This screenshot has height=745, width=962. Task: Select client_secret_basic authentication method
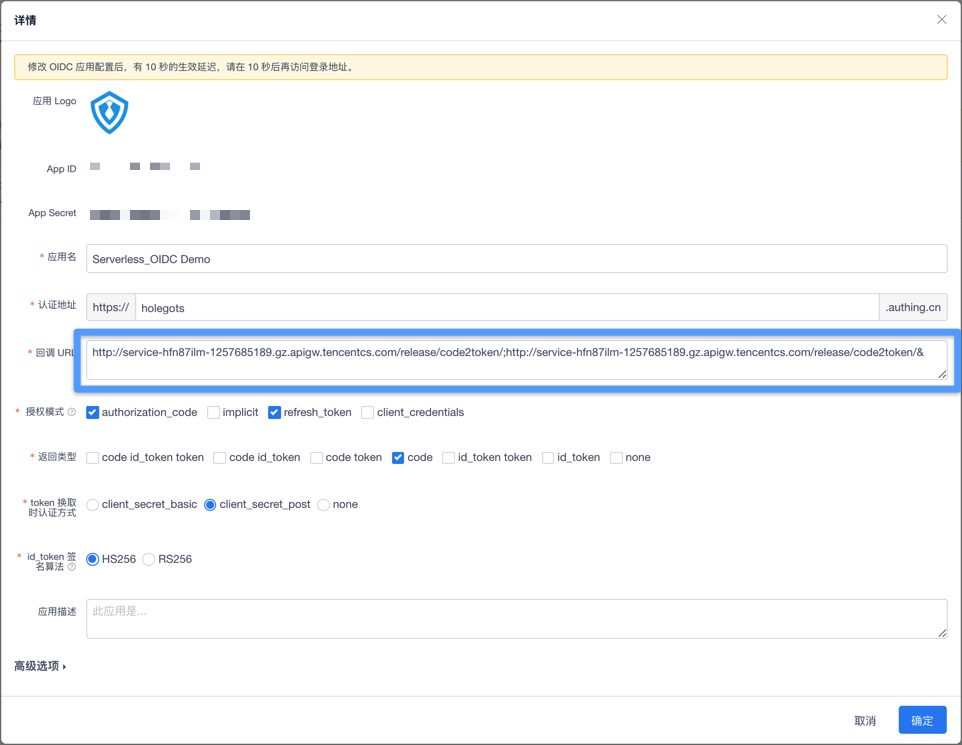(x=93, y=505)
